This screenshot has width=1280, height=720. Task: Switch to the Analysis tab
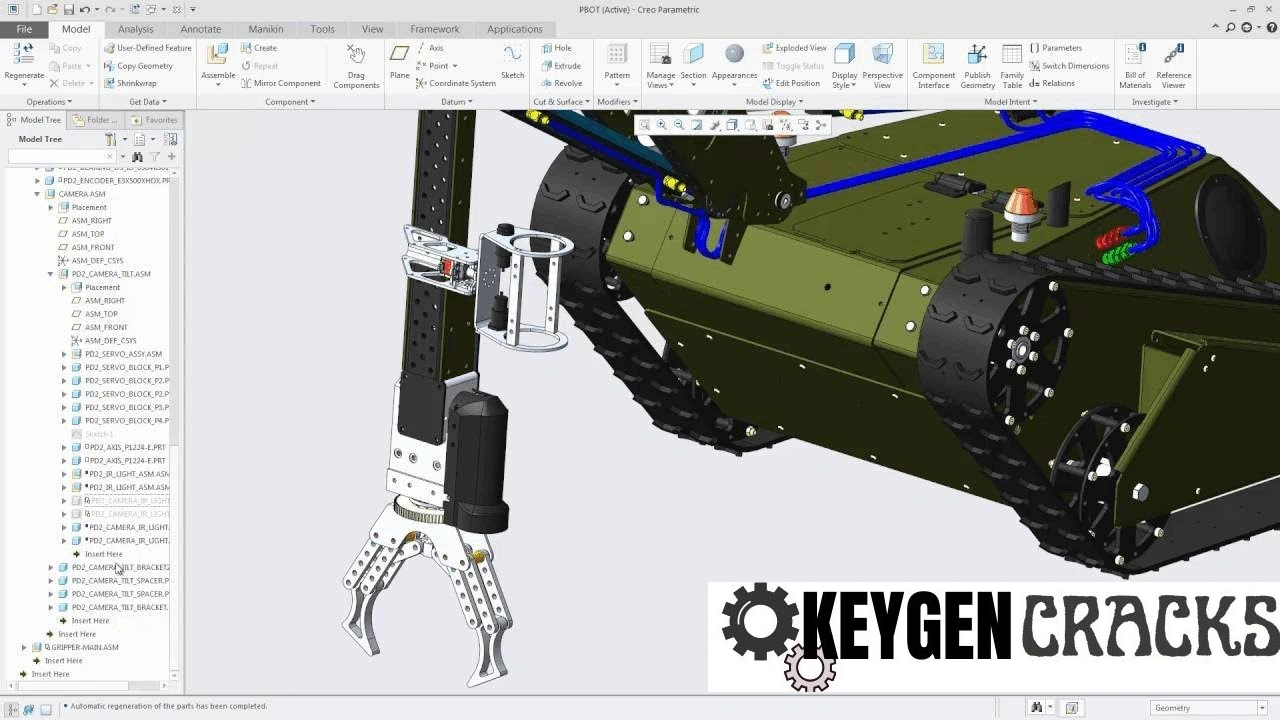point(135,29)
